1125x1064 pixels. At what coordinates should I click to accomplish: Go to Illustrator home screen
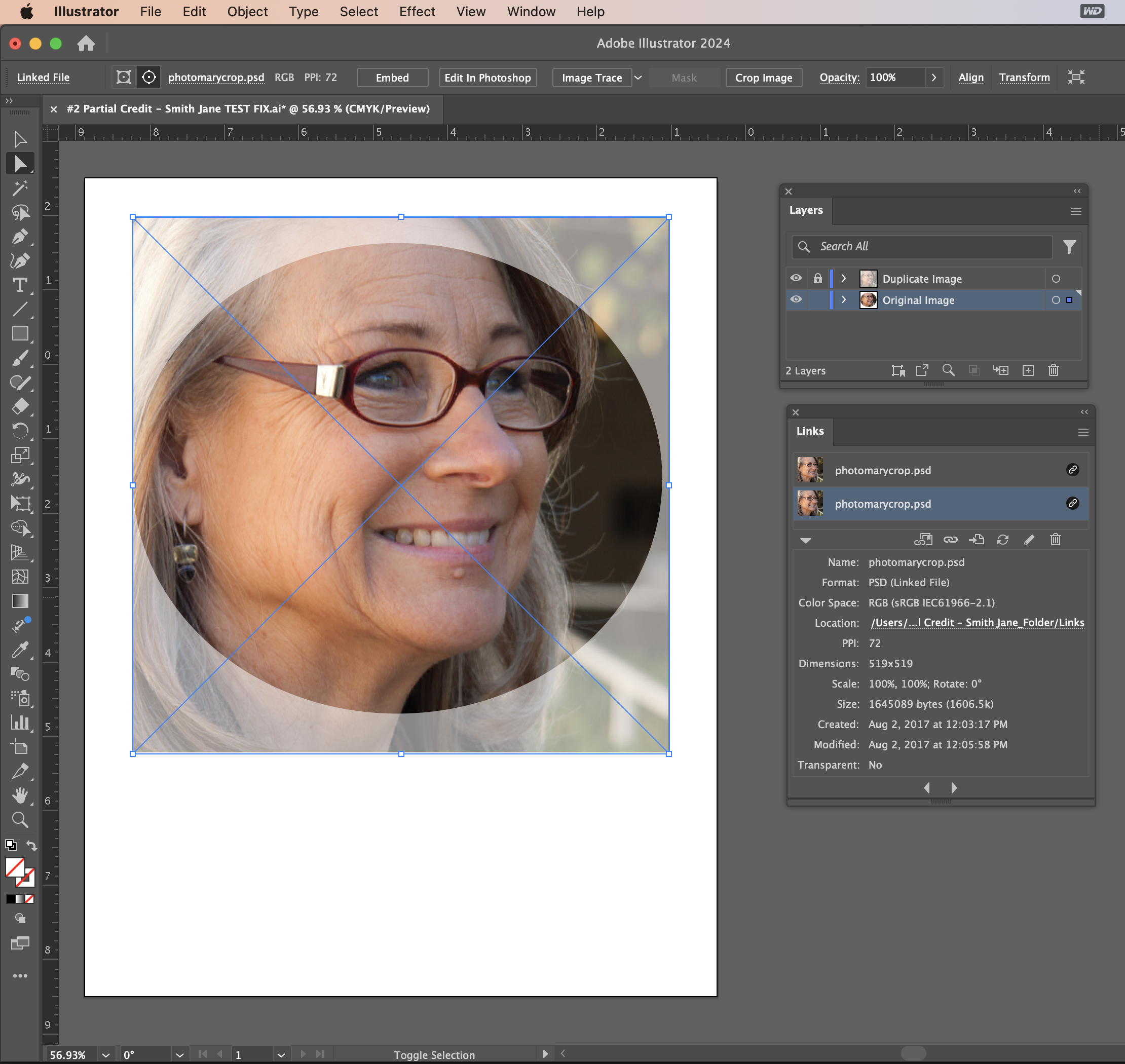click(86, 43)
